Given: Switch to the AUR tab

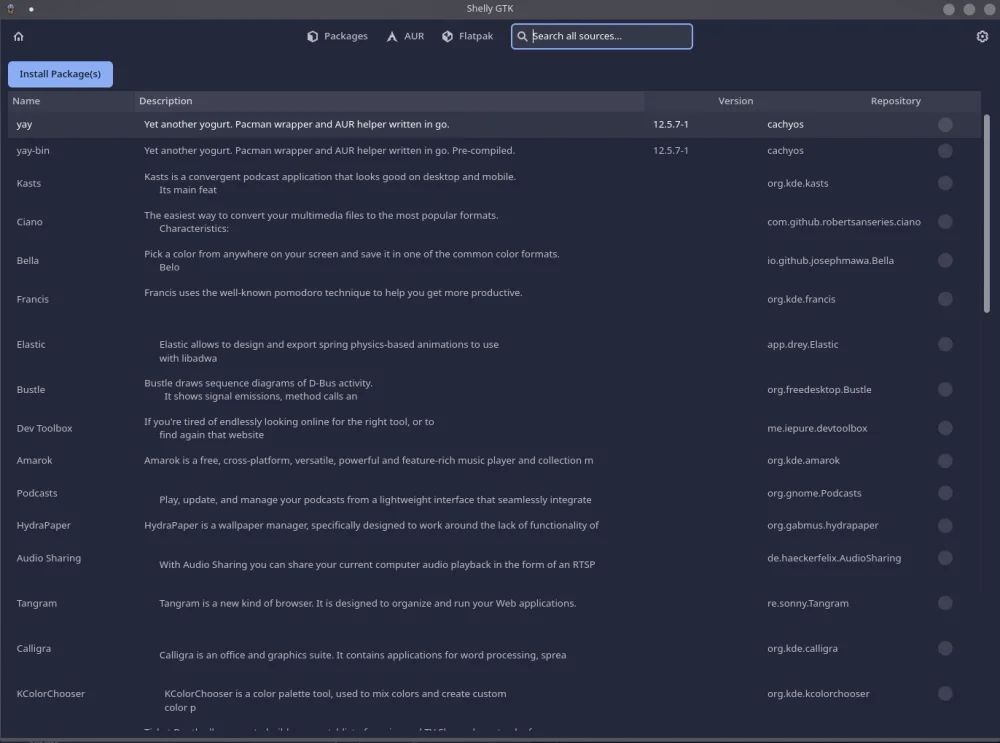Looking at the screenshot, I should 405,36.
